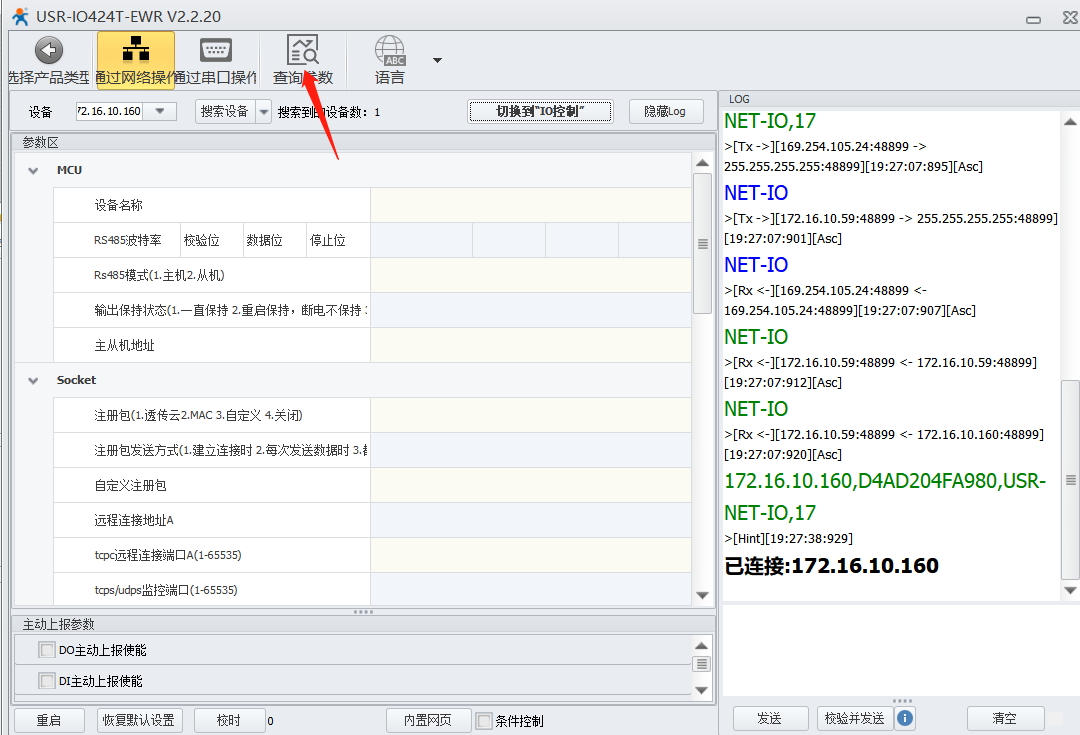Collapse the MCU parameter section
This screenshot has height=735, width=1080.
(x=34, y=170)
